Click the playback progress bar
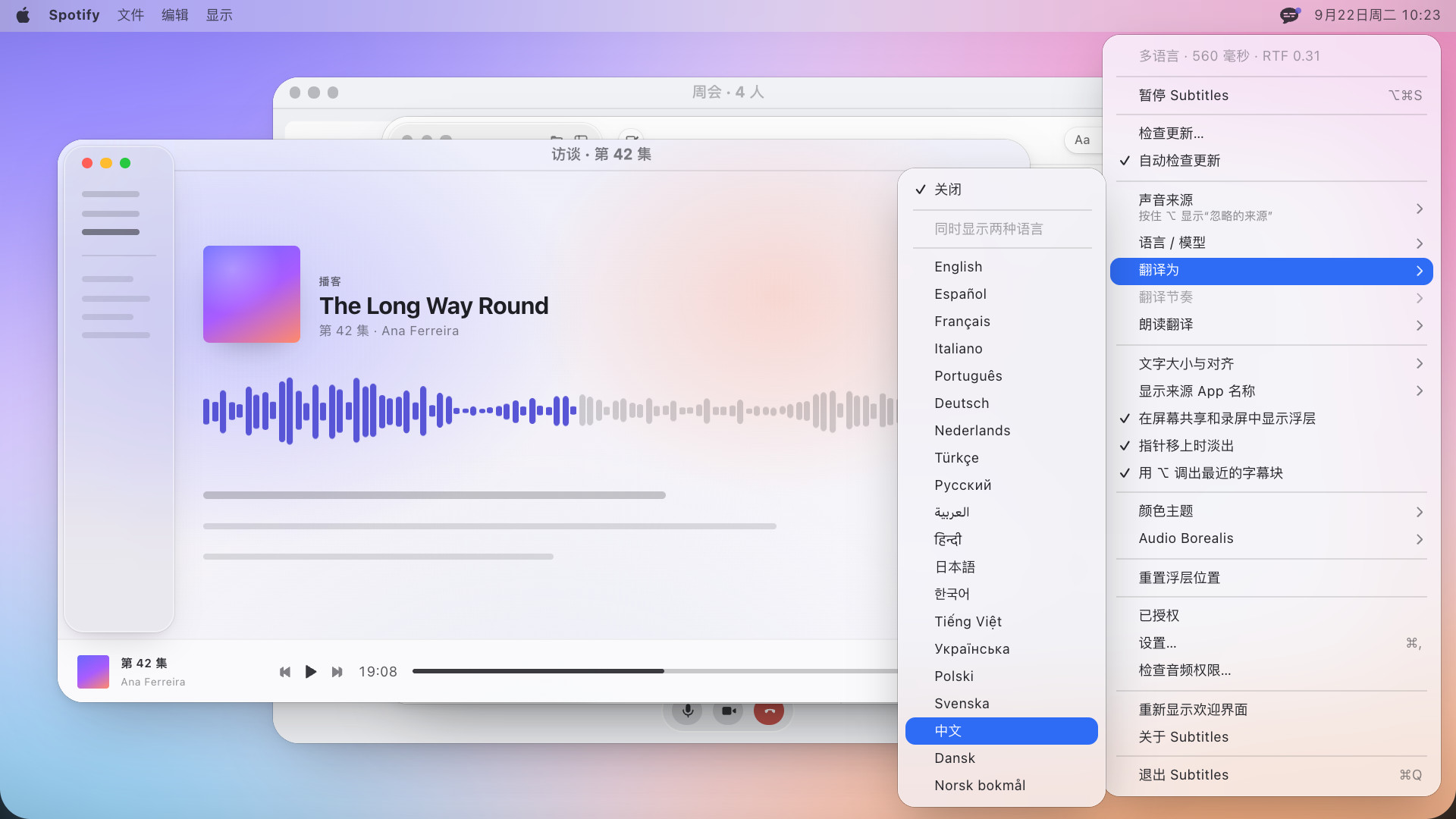 click(x=655, y=671)
